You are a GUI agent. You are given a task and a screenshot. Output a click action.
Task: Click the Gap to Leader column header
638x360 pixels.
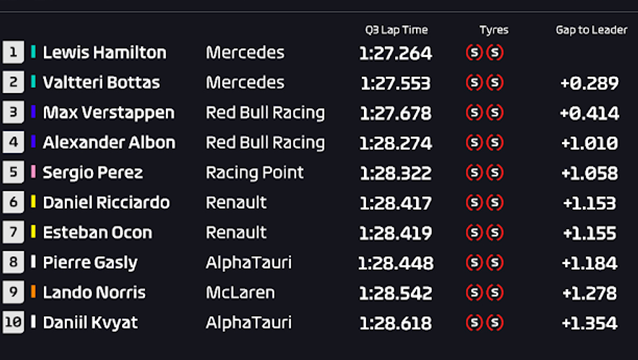point(592,30)
